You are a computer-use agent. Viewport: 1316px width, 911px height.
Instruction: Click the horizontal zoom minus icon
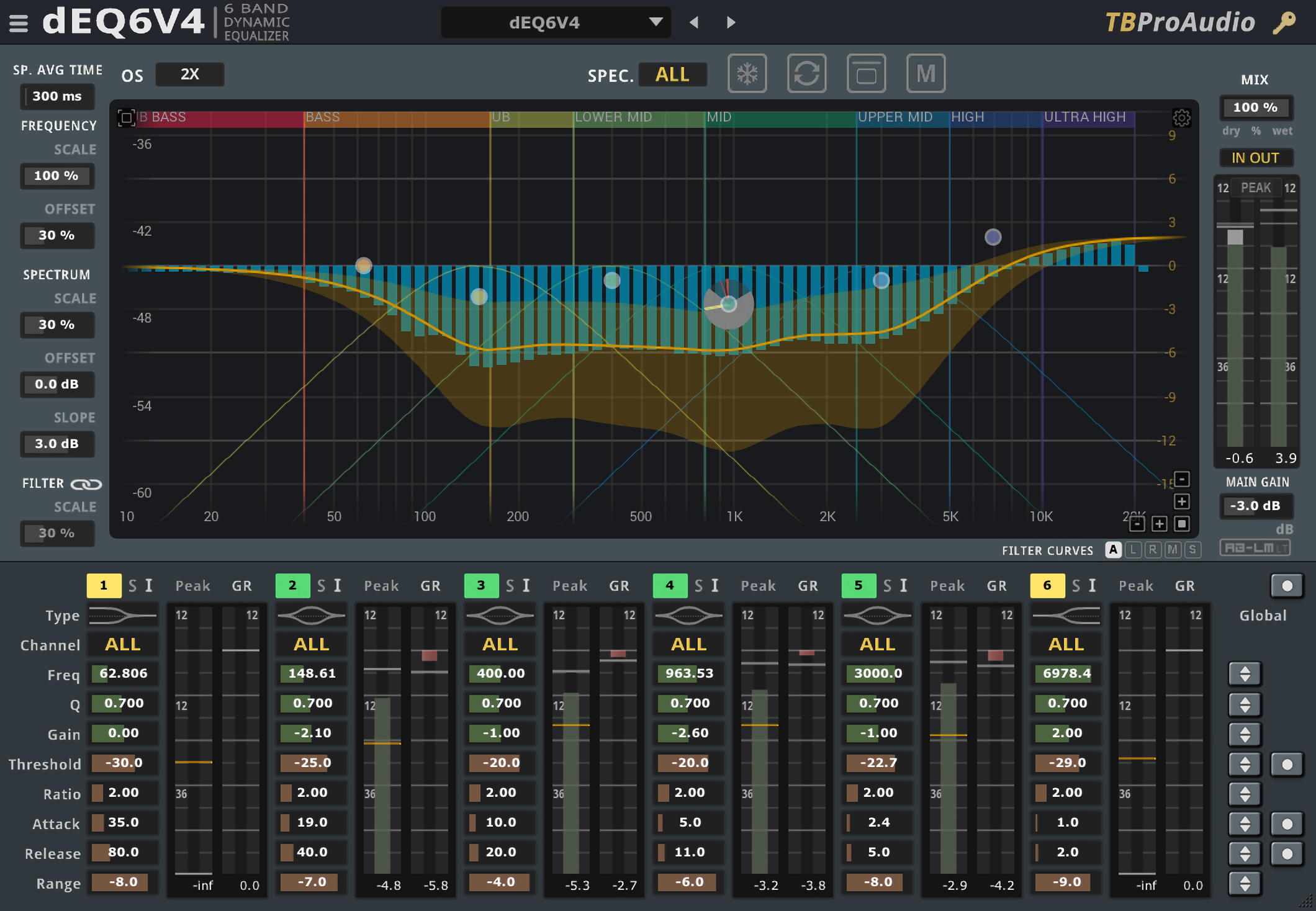(1137, 524)
